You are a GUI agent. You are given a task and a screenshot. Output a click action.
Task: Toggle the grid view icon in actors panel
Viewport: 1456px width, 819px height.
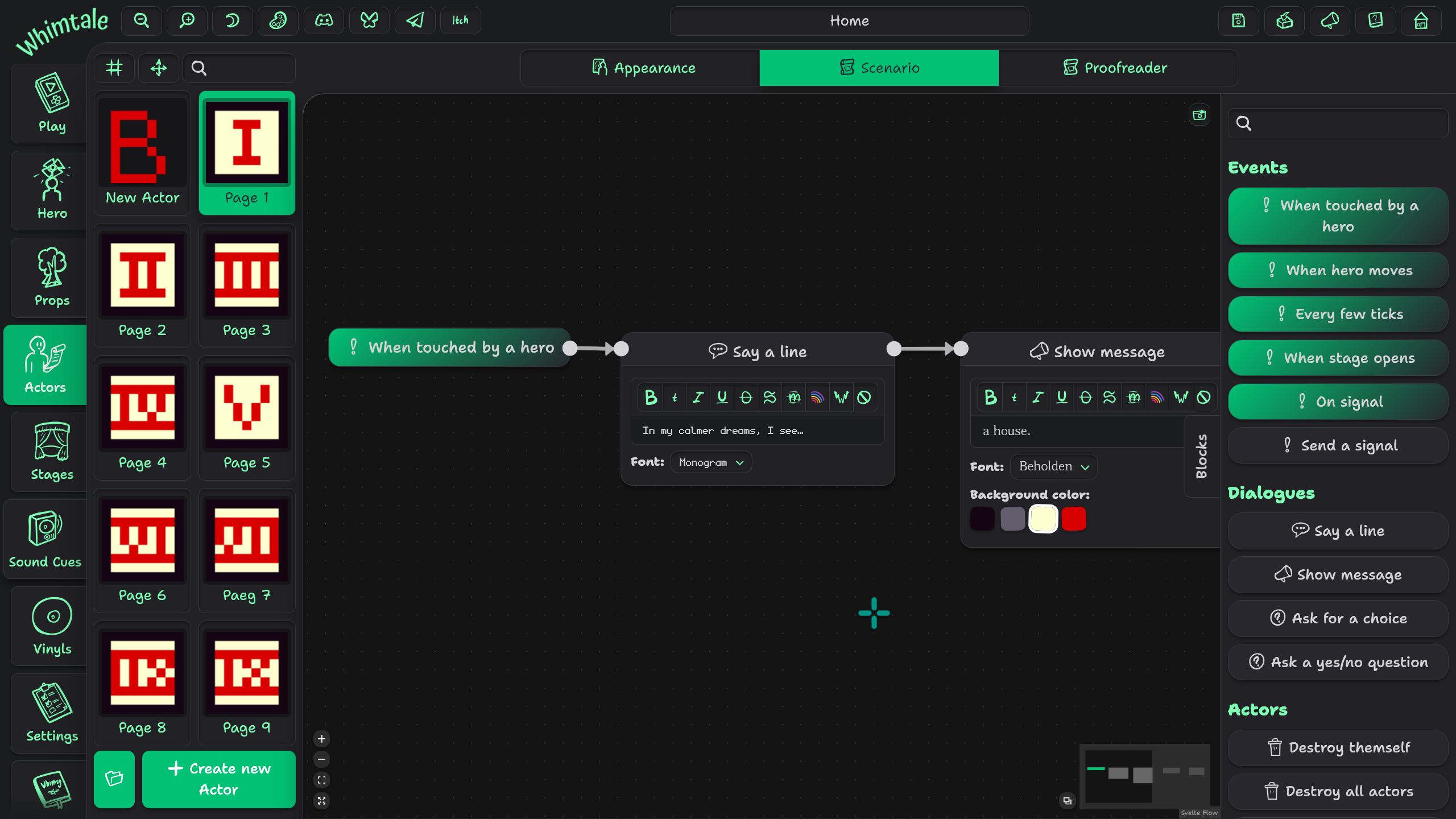pos(114,68)
